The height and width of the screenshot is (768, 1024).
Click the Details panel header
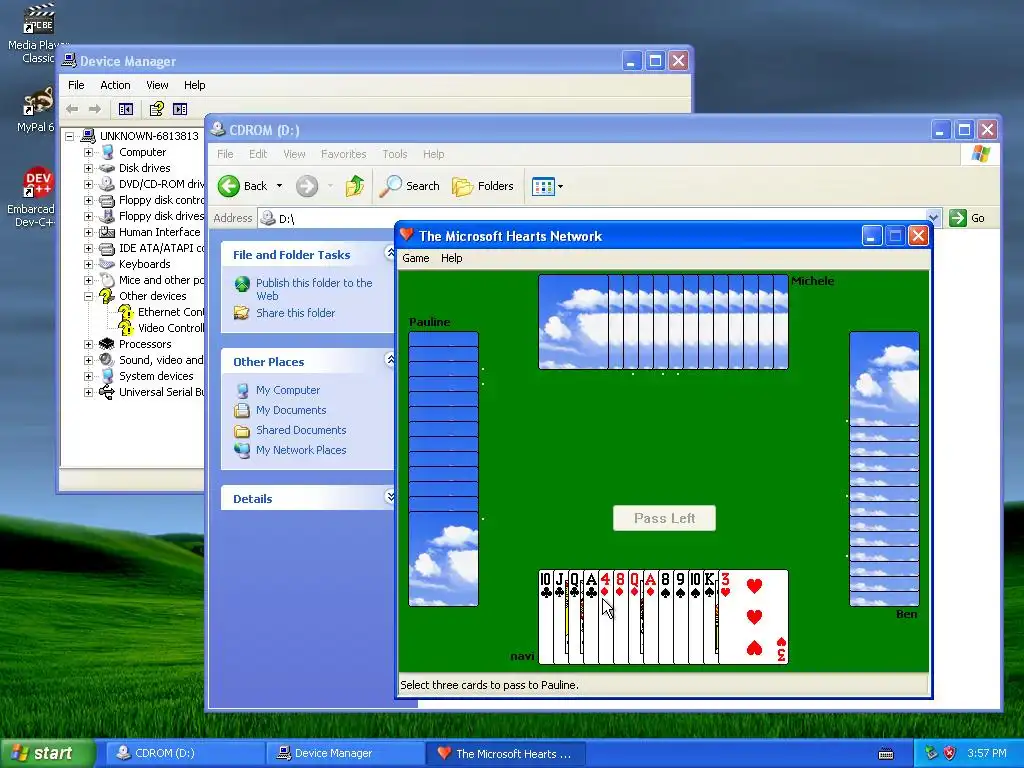[x=308, y=498]
